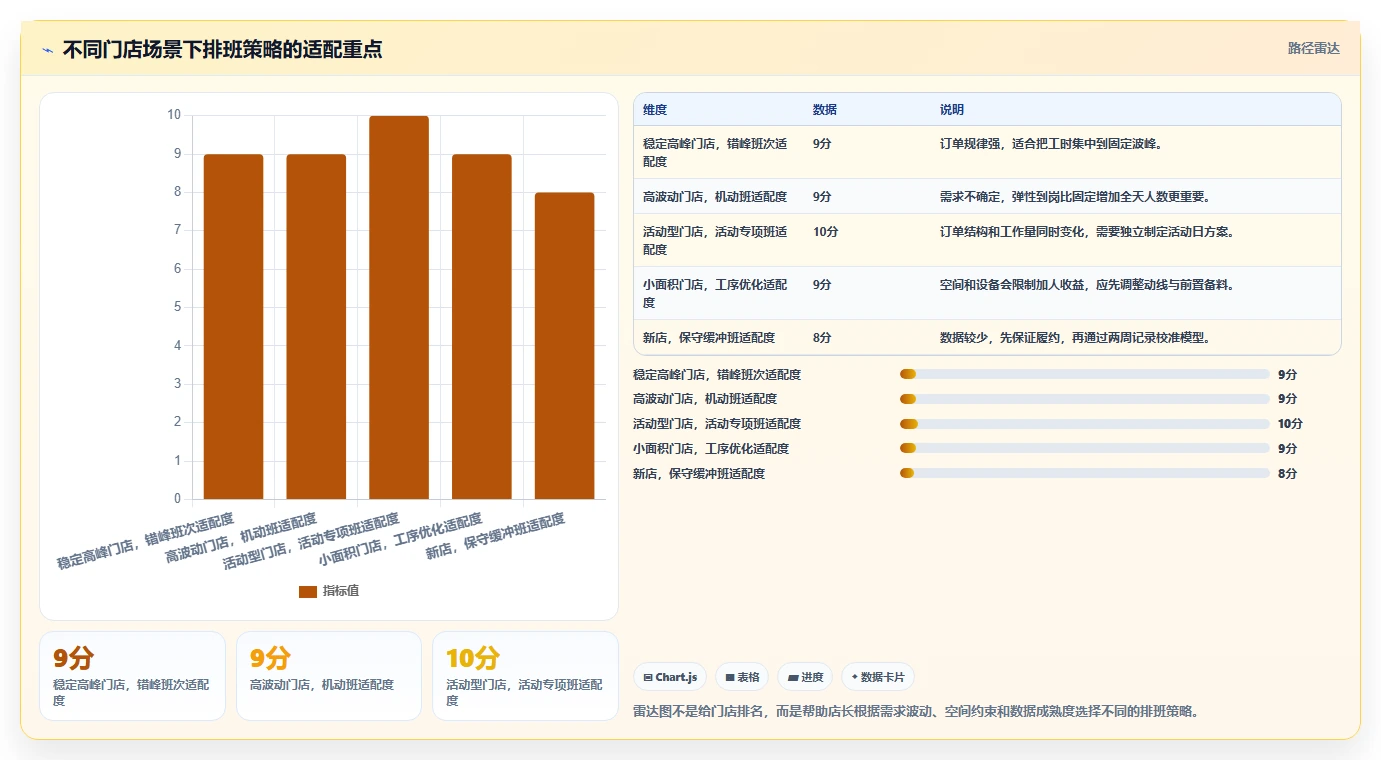Click the bar for 高波动门店 in the chart

pos(316,326)
